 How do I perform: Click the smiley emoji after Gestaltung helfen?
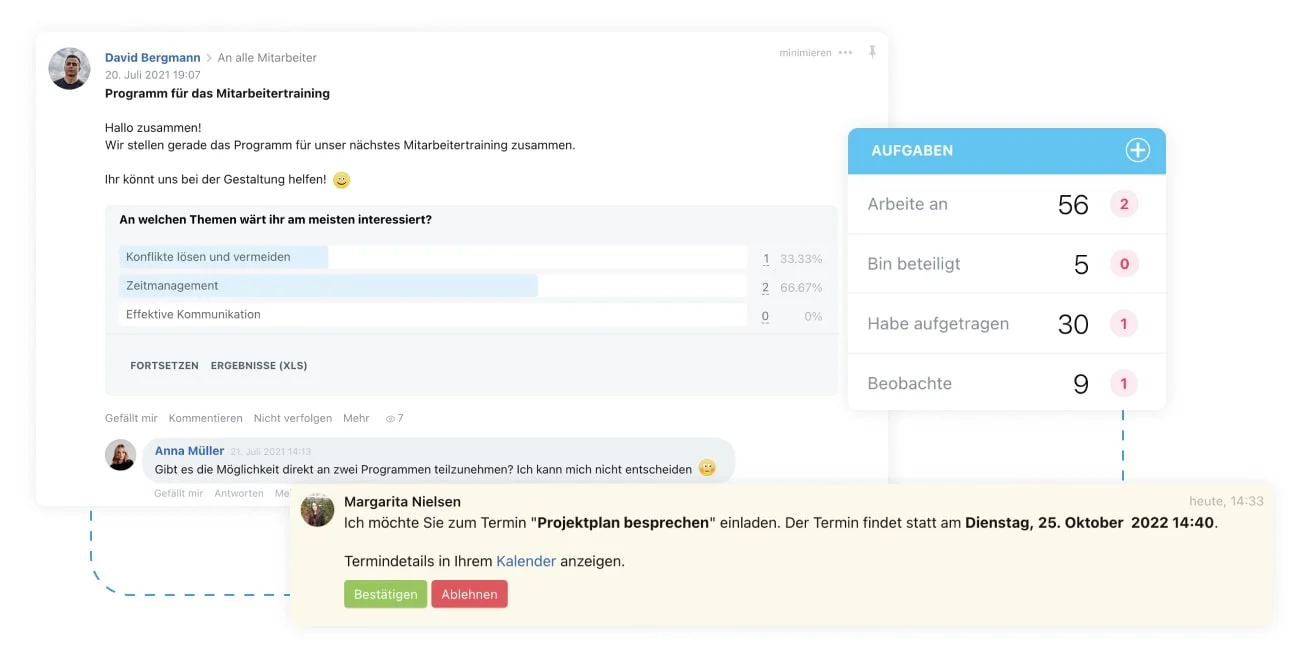[x=342, y=180]
